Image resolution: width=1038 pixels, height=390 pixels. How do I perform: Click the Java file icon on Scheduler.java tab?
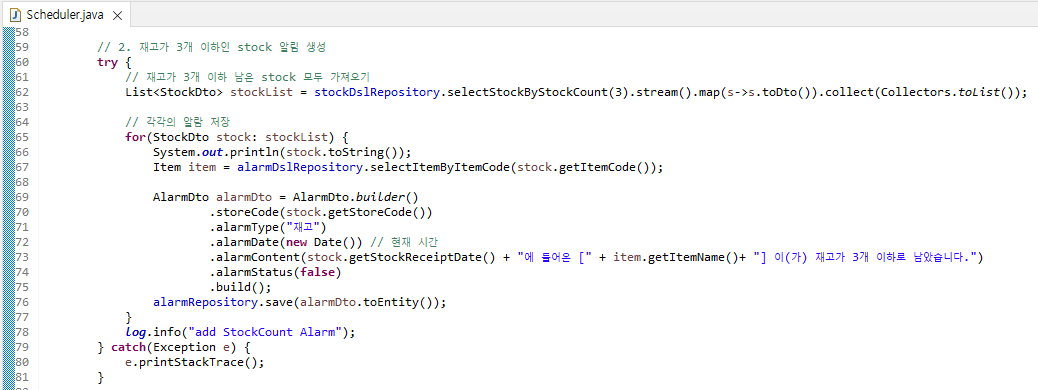[16, 15]
